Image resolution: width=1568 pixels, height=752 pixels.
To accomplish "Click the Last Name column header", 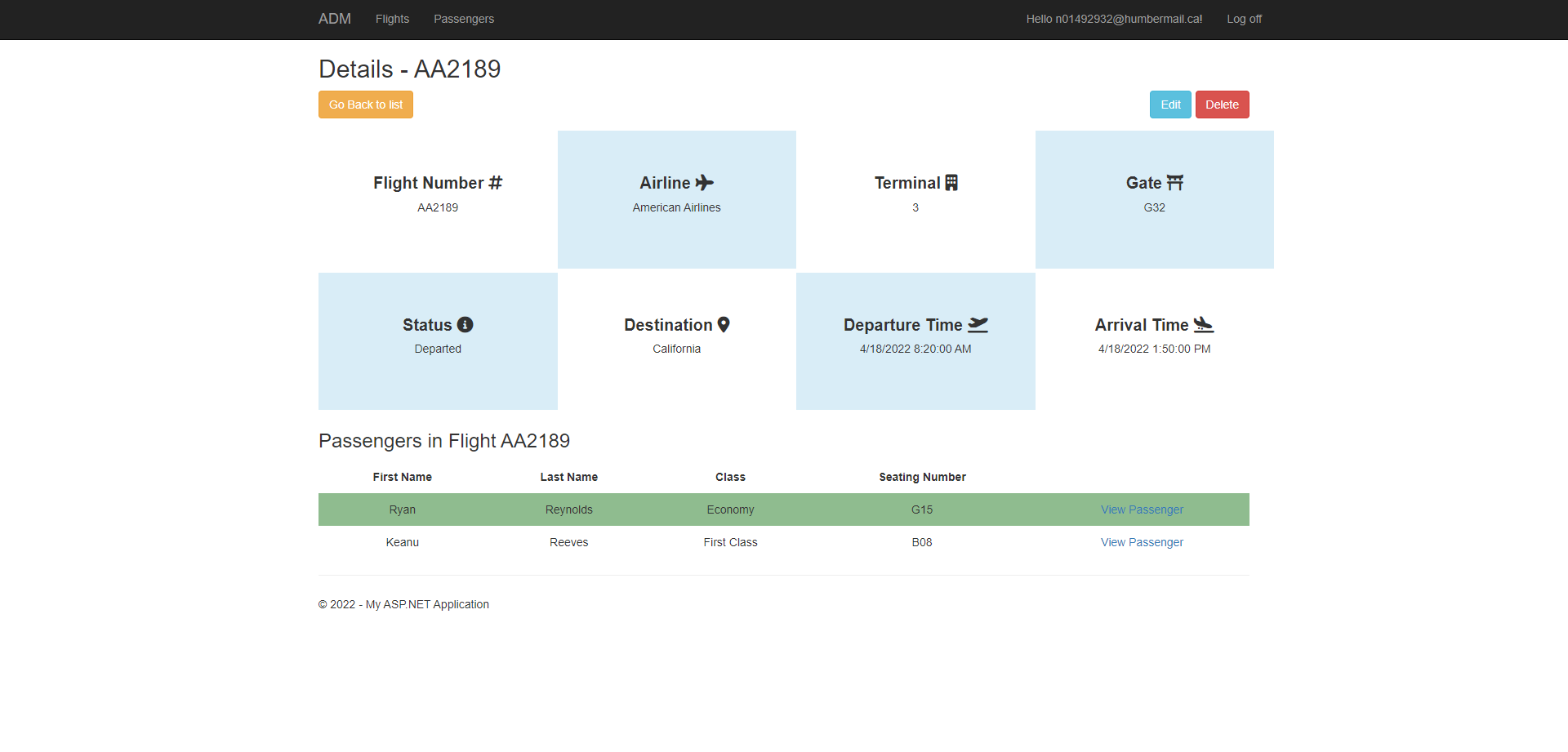I will click(569, 477).
